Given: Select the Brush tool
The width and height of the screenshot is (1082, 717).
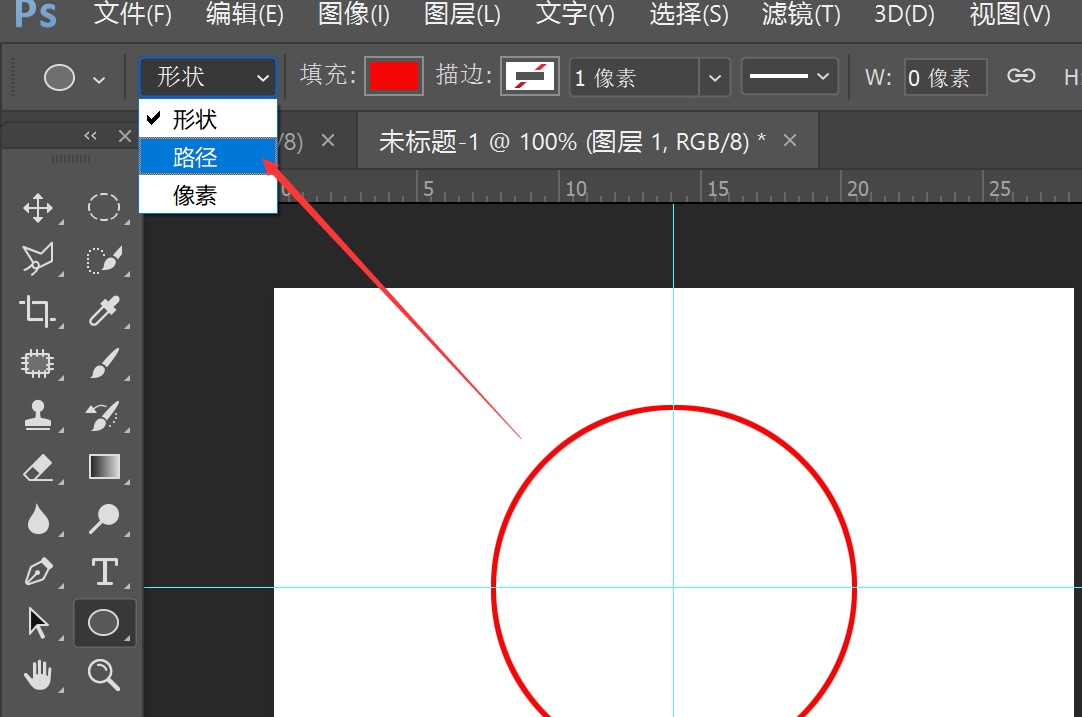Looking at the screenshot, I should click(x=104, y=363).
